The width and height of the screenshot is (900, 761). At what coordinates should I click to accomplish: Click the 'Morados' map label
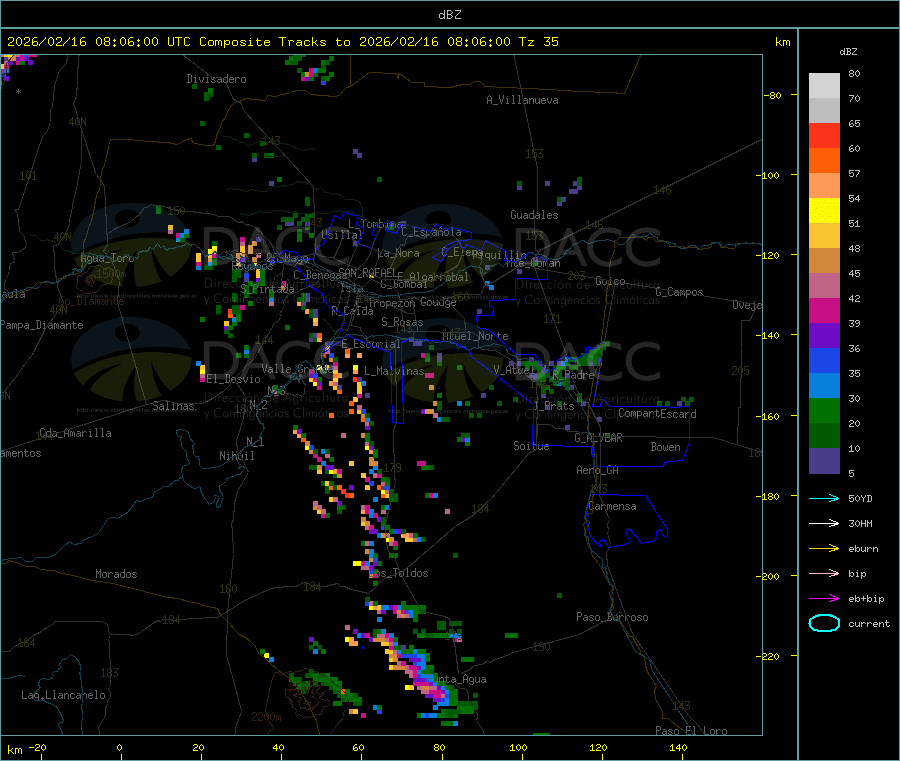(117, 574)
